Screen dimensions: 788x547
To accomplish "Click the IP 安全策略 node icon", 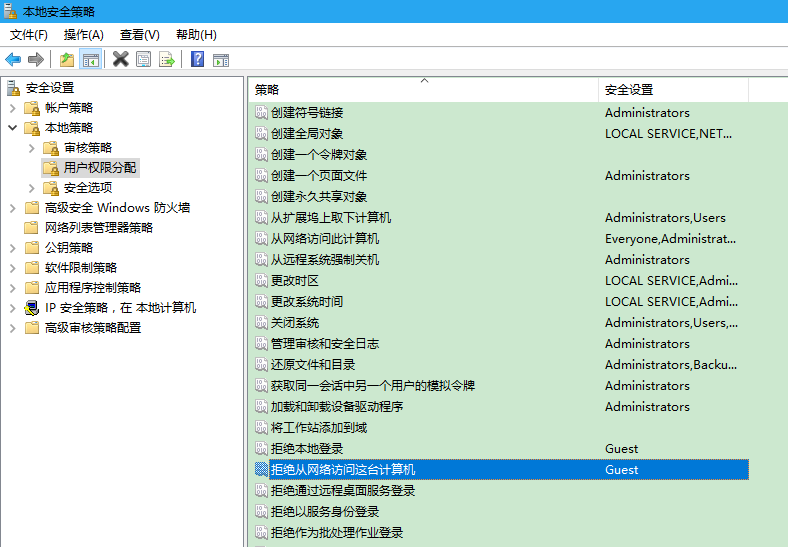I will [32, 308].
